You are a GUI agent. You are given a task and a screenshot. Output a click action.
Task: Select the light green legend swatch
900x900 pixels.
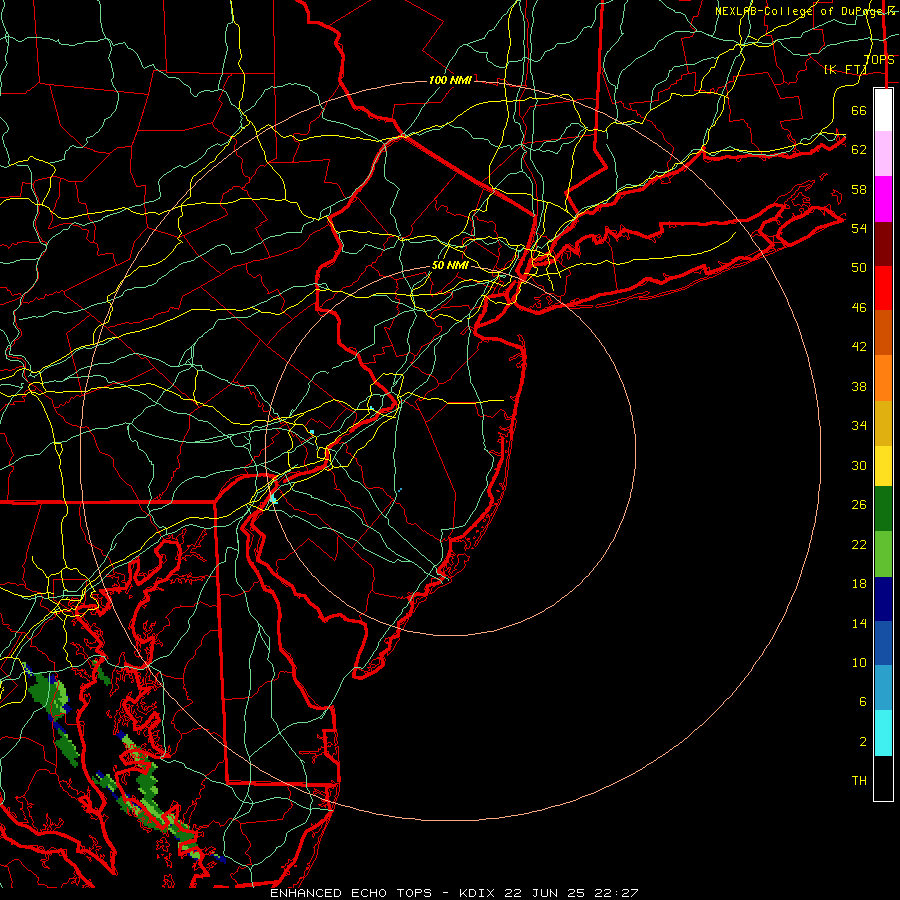pyautogui.click(x=883, y=554)
